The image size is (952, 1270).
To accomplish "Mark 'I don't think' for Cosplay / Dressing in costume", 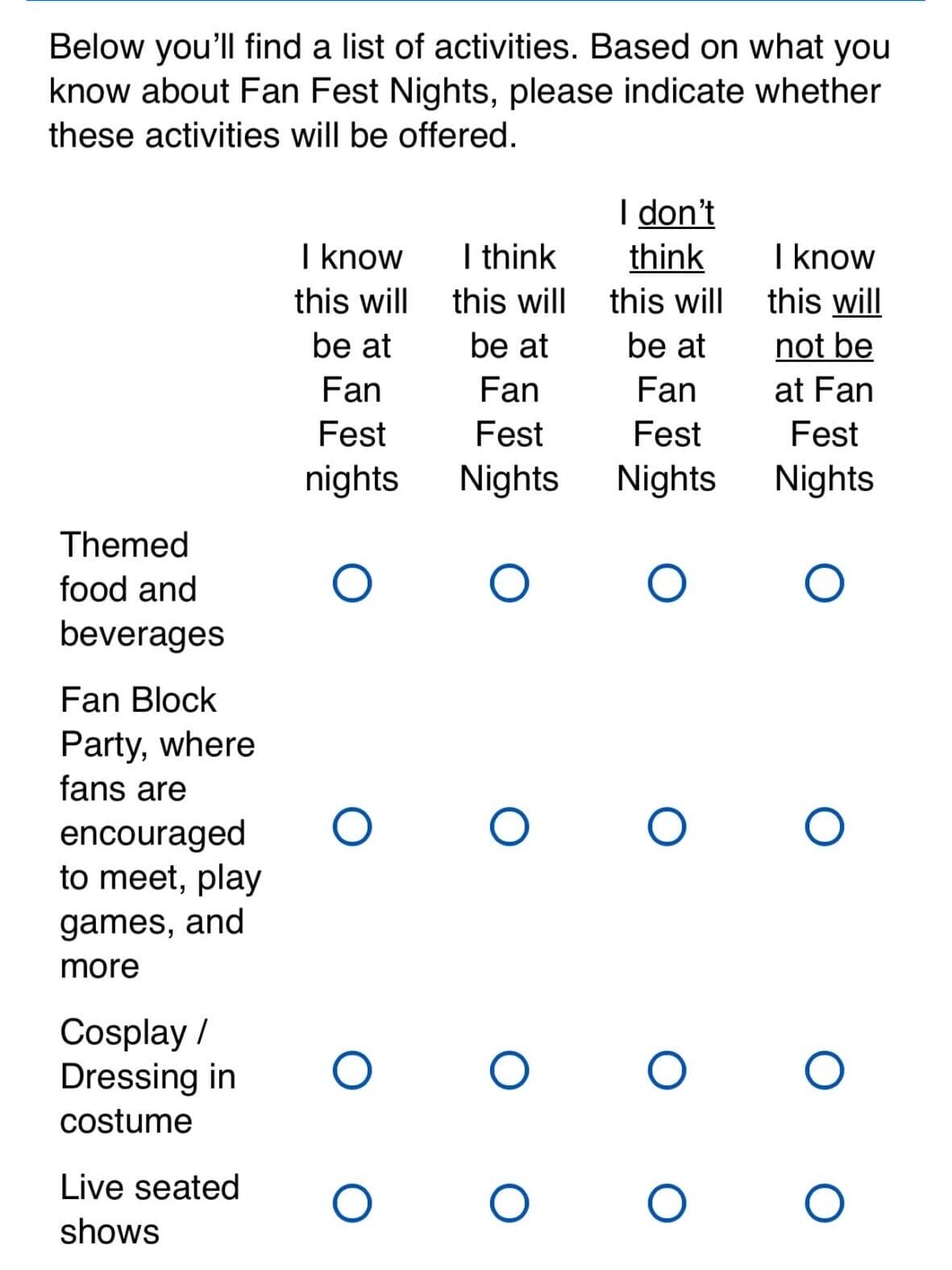I will click(x=667, y=1070).
